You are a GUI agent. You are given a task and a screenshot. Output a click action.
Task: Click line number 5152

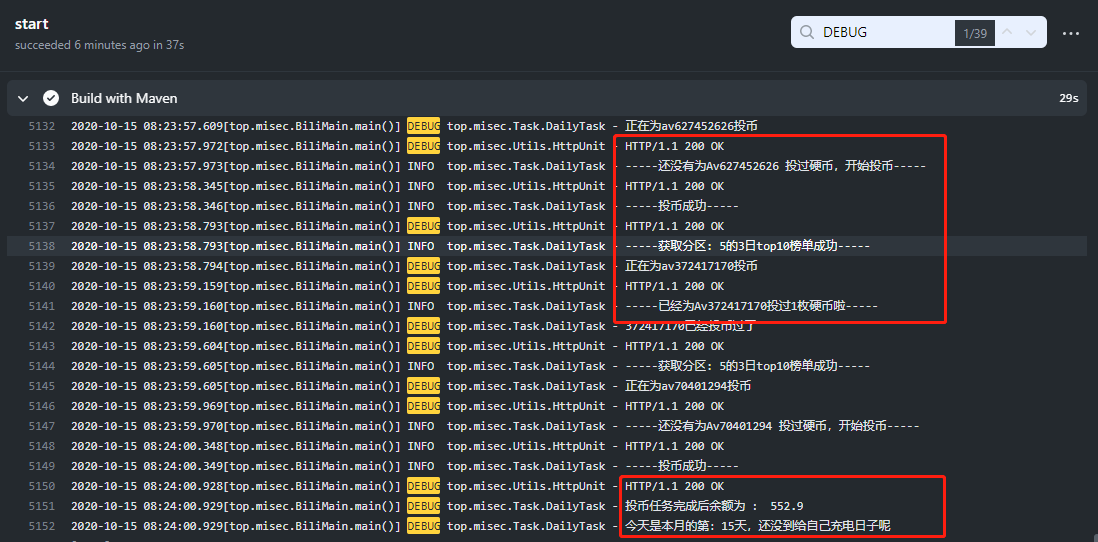pyautogui.click(x=41, y=525)
